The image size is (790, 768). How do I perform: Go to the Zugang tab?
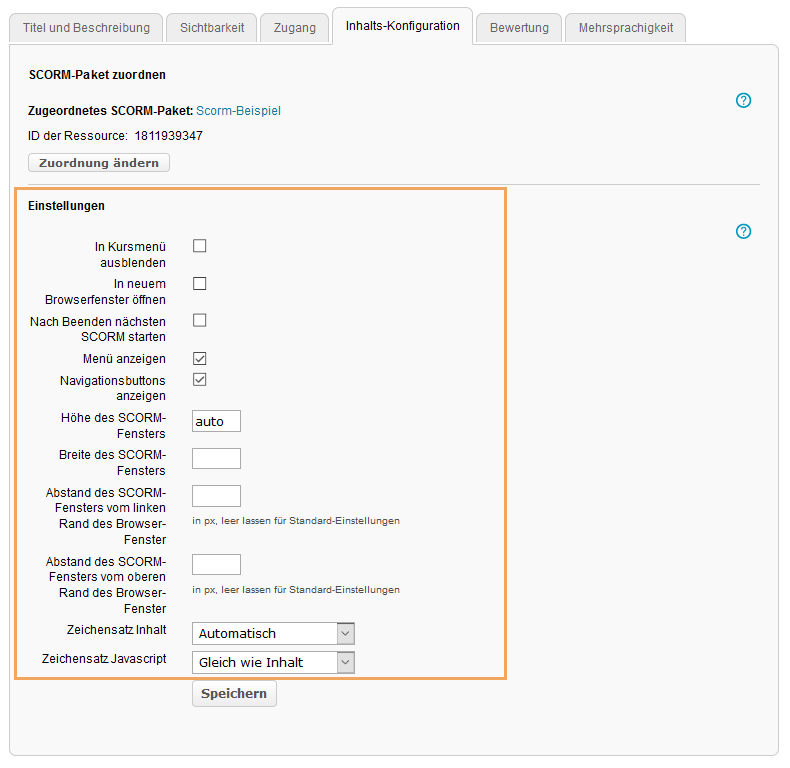[x=295, y=28]
